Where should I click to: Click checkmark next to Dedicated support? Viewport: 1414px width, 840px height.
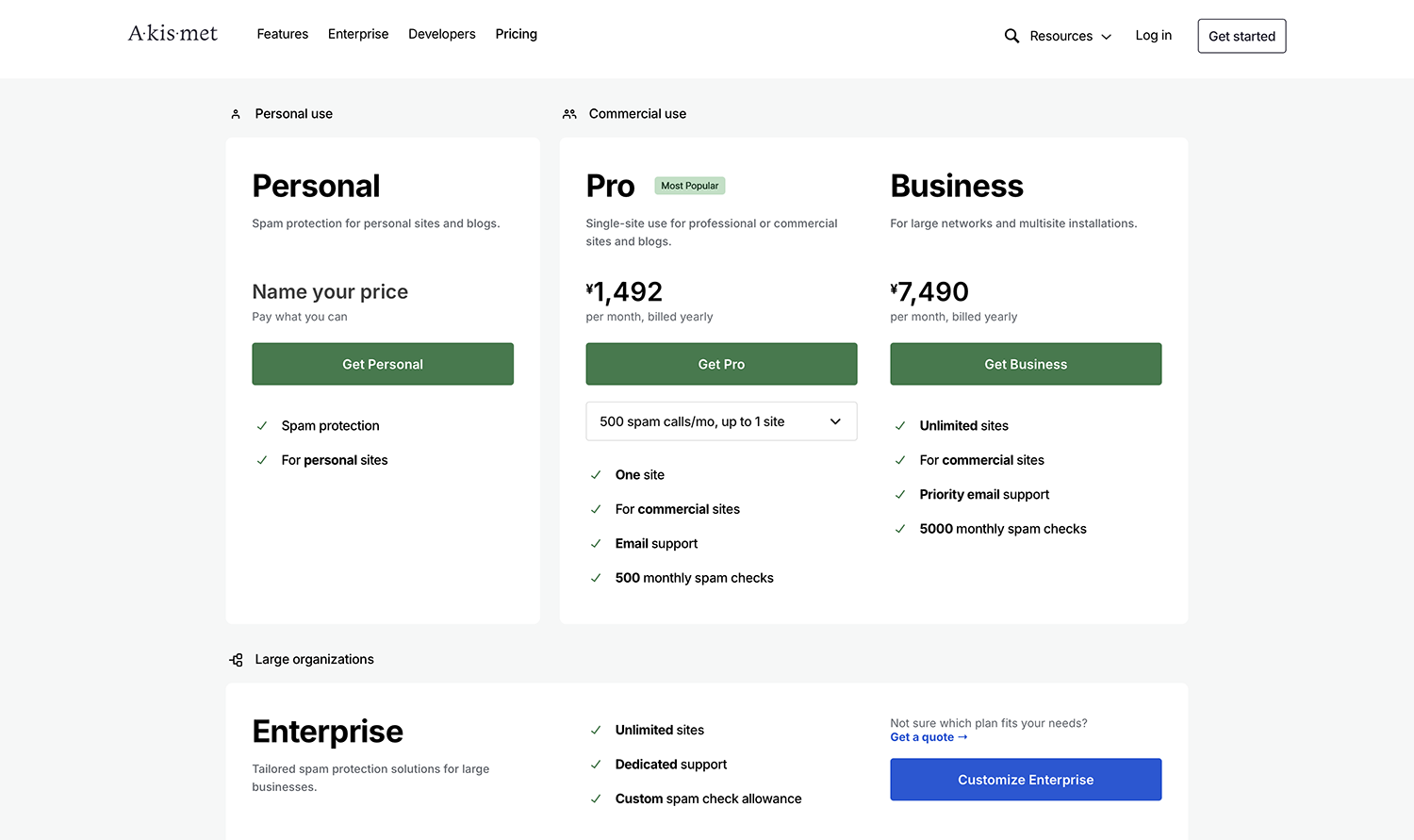[x=596, y=765]
